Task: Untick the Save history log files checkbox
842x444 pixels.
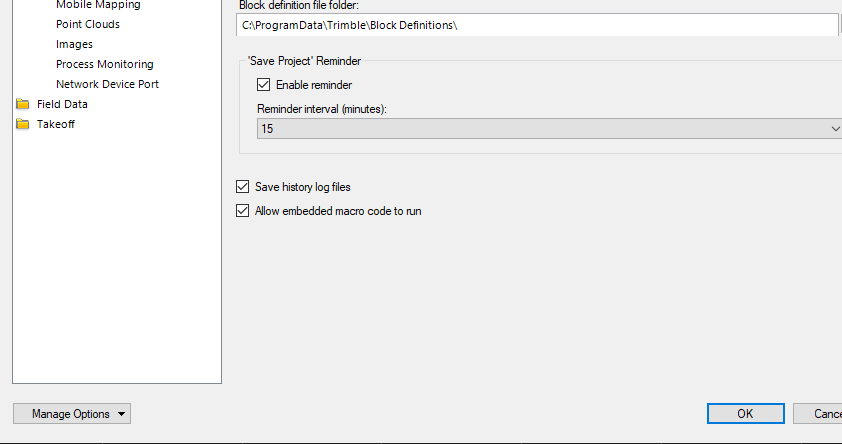Action: (x=242, y=187)
